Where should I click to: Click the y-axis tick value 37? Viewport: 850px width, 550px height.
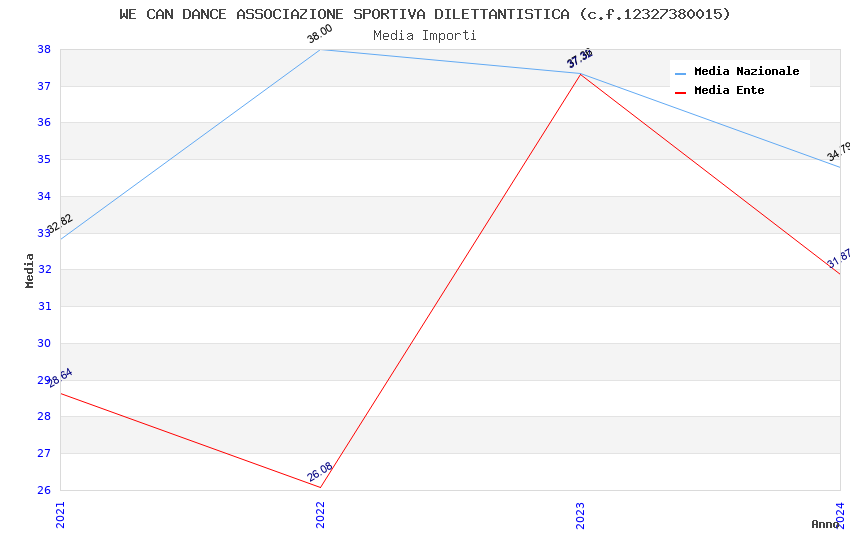pyautogui.click(x=44, y=86)
